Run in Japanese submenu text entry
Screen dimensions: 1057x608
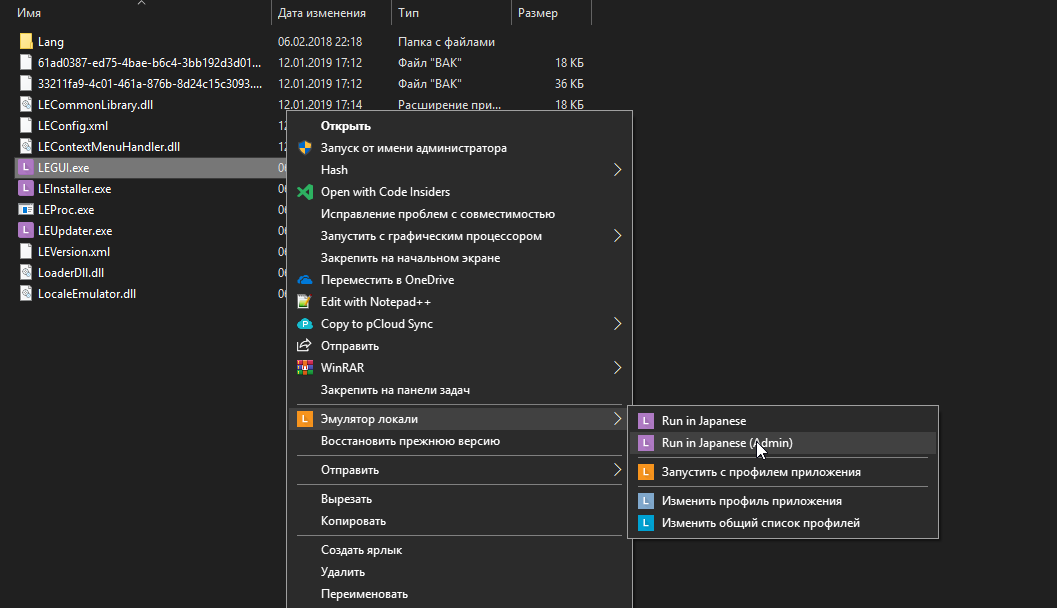(704, 421)
